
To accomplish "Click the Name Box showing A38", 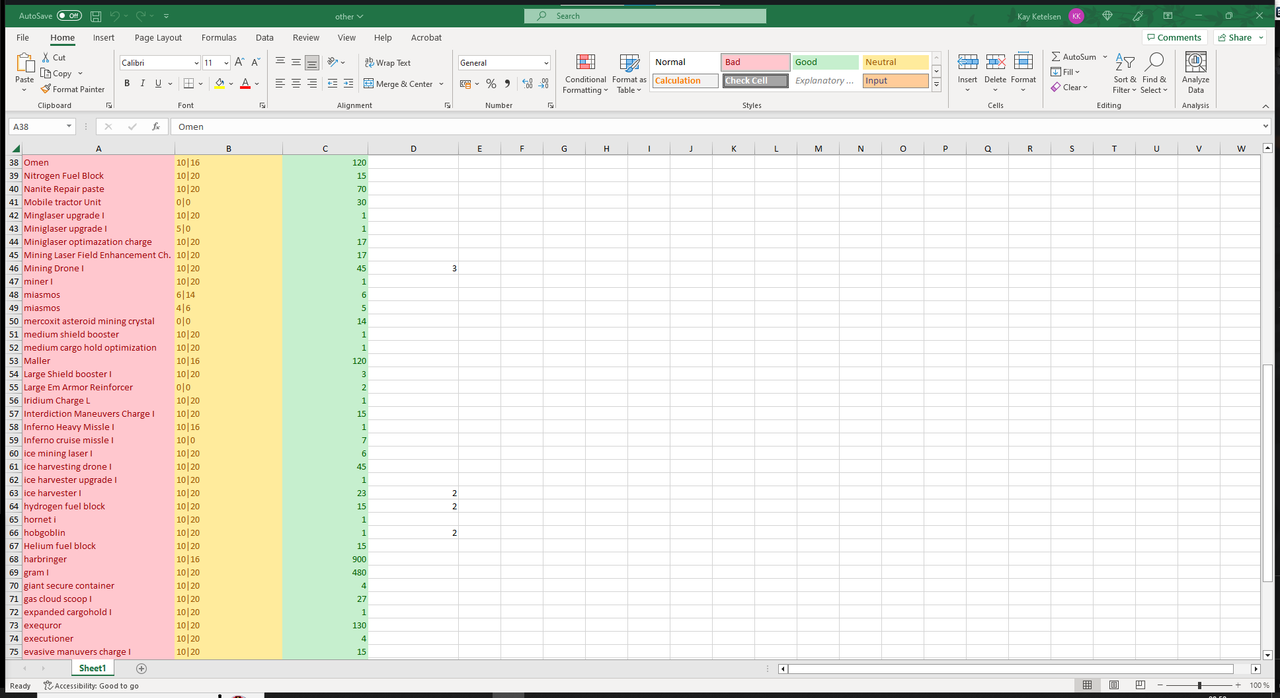I will point(41,127).
